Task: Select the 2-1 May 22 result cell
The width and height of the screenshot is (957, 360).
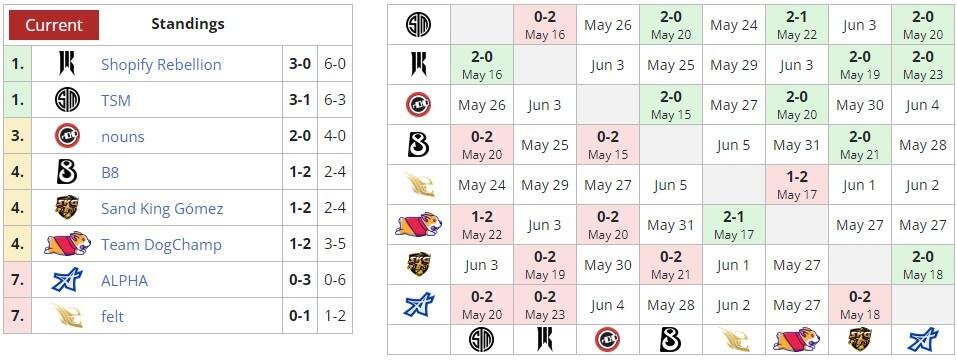Action: [796, 24]
